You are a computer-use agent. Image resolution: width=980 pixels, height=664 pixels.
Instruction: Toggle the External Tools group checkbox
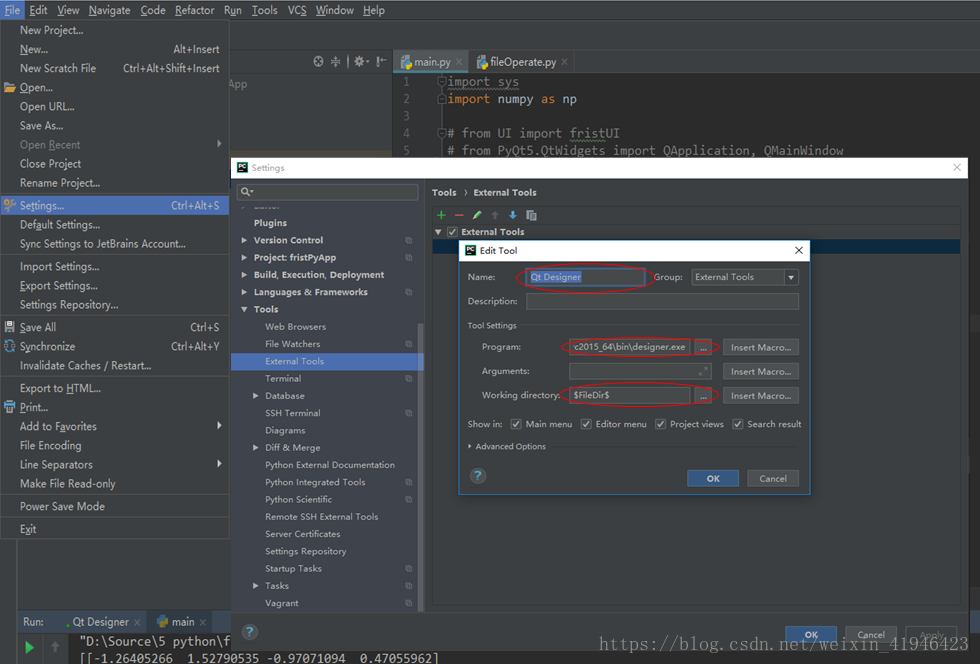coord(452,232)
